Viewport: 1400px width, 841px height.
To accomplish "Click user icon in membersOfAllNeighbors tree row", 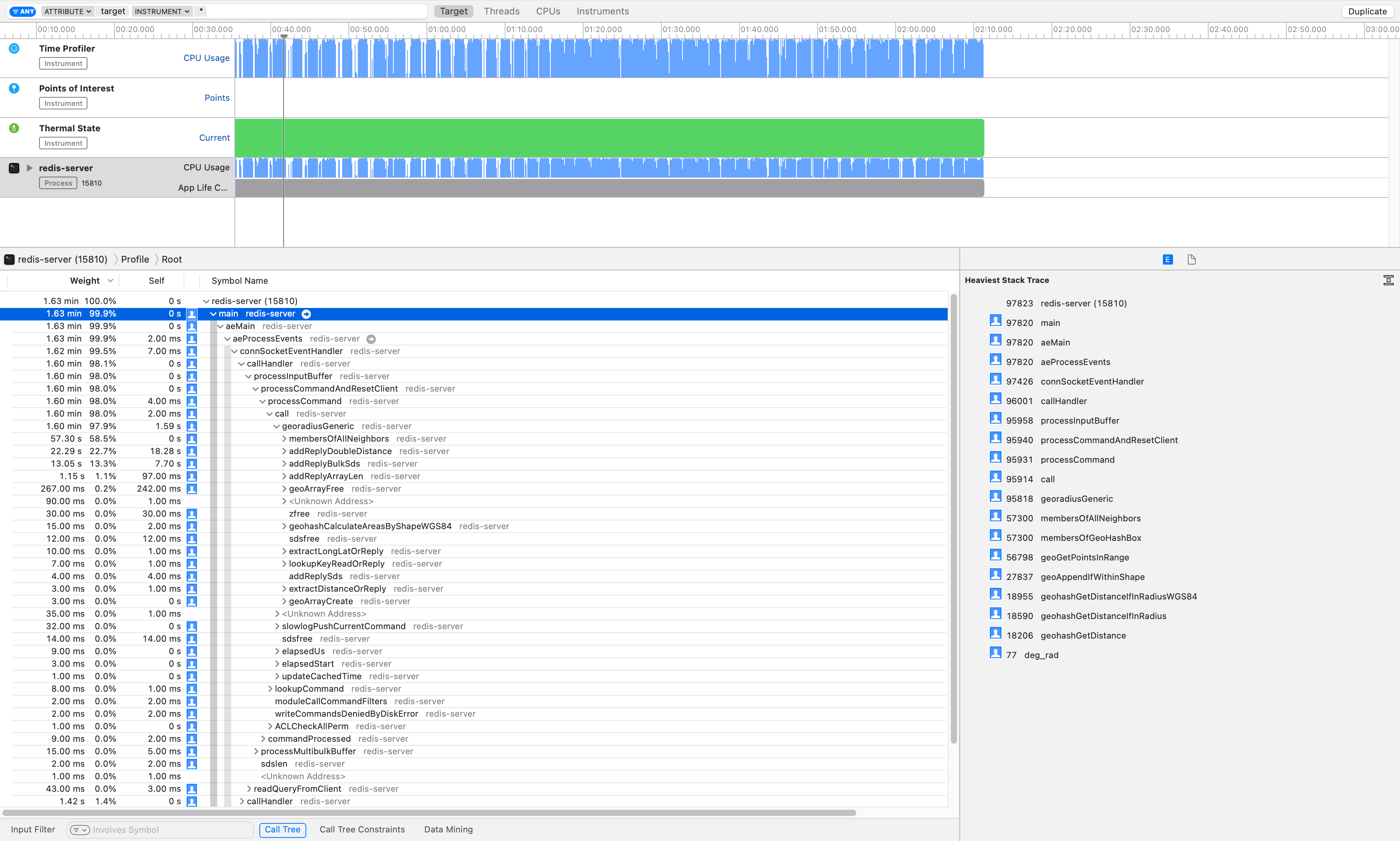I will (x=192, y=438).
